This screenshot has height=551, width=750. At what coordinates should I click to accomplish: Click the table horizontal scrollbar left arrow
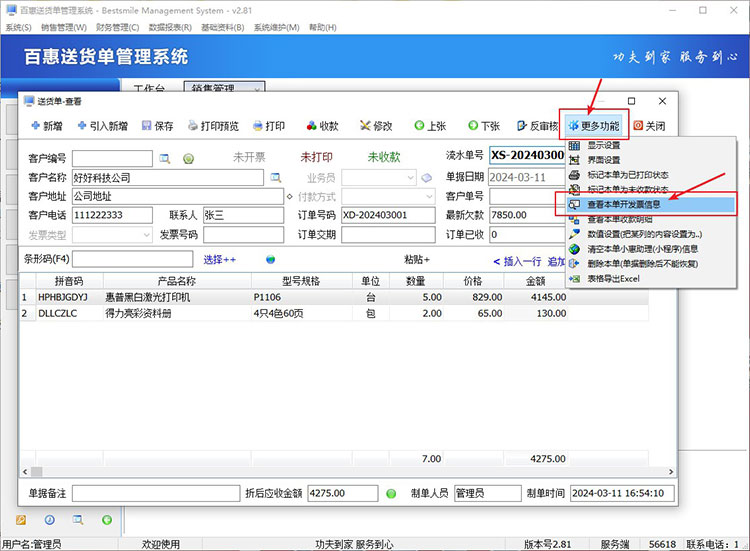25,472
